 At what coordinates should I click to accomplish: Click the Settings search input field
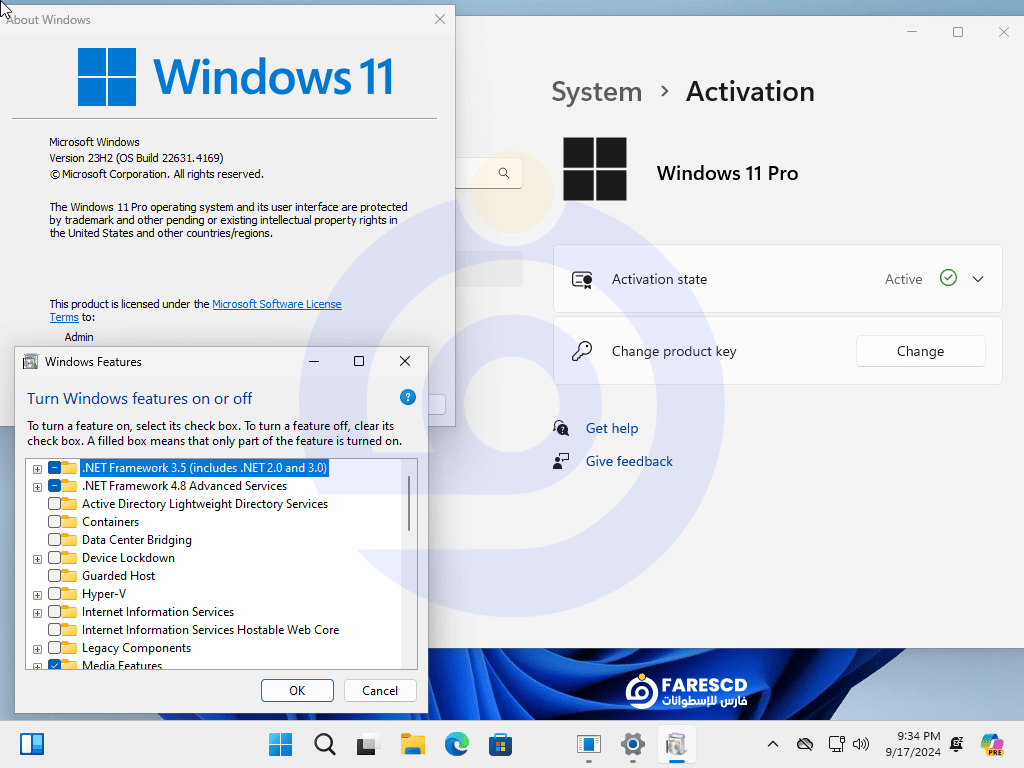pyautogui.click(x=488, y=173)
